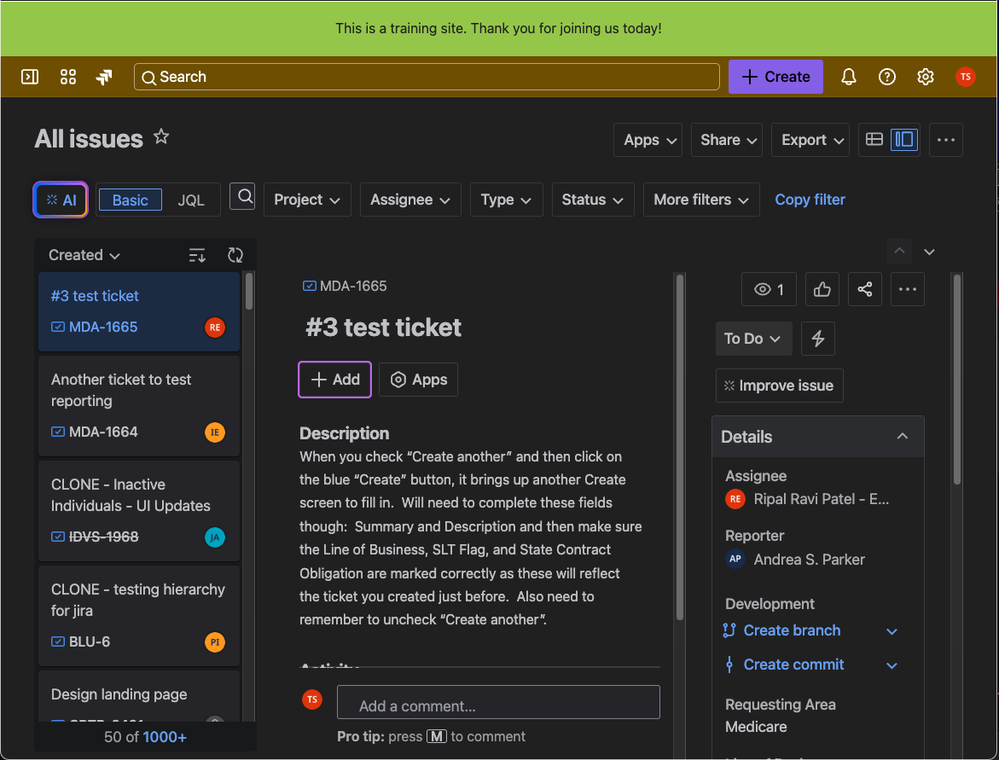This screenshot has width=999, height=760.
Task: Click the Jira logo icon
Action: (x=104, y=77)
